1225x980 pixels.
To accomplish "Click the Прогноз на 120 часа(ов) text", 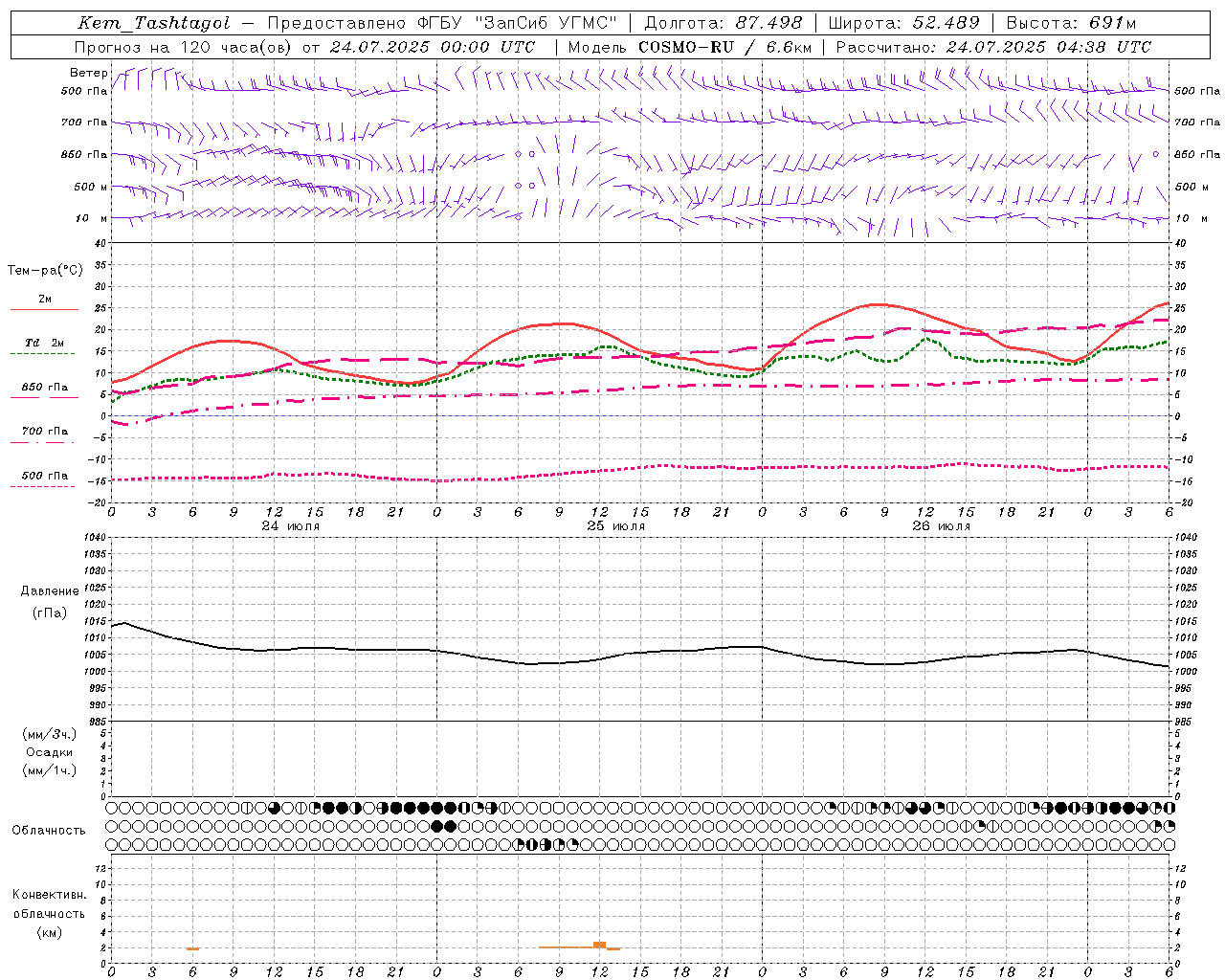I will 184,47.
